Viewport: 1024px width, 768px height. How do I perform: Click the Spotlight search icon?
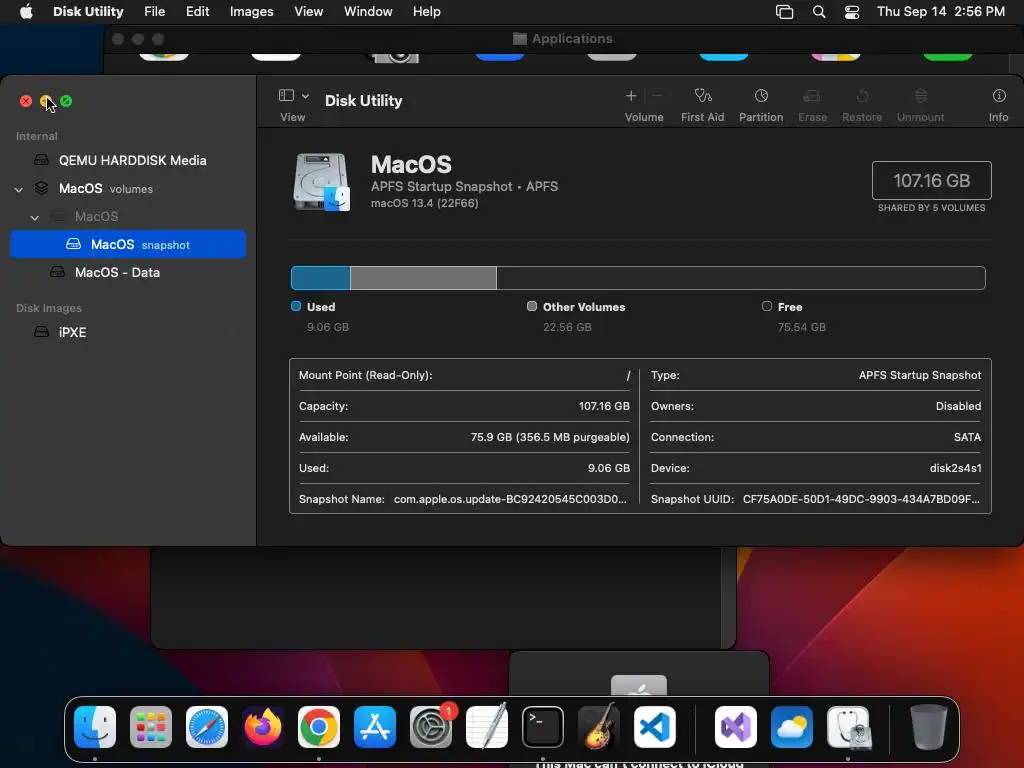819,12
